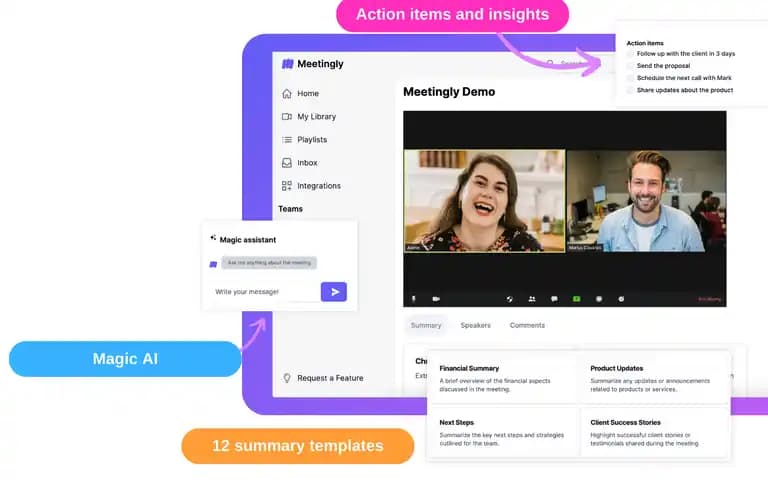Image resolution: width=768 pixels, height=480 pixels.
Task: Open Home from the sidebar
Action: click(301, 94)
